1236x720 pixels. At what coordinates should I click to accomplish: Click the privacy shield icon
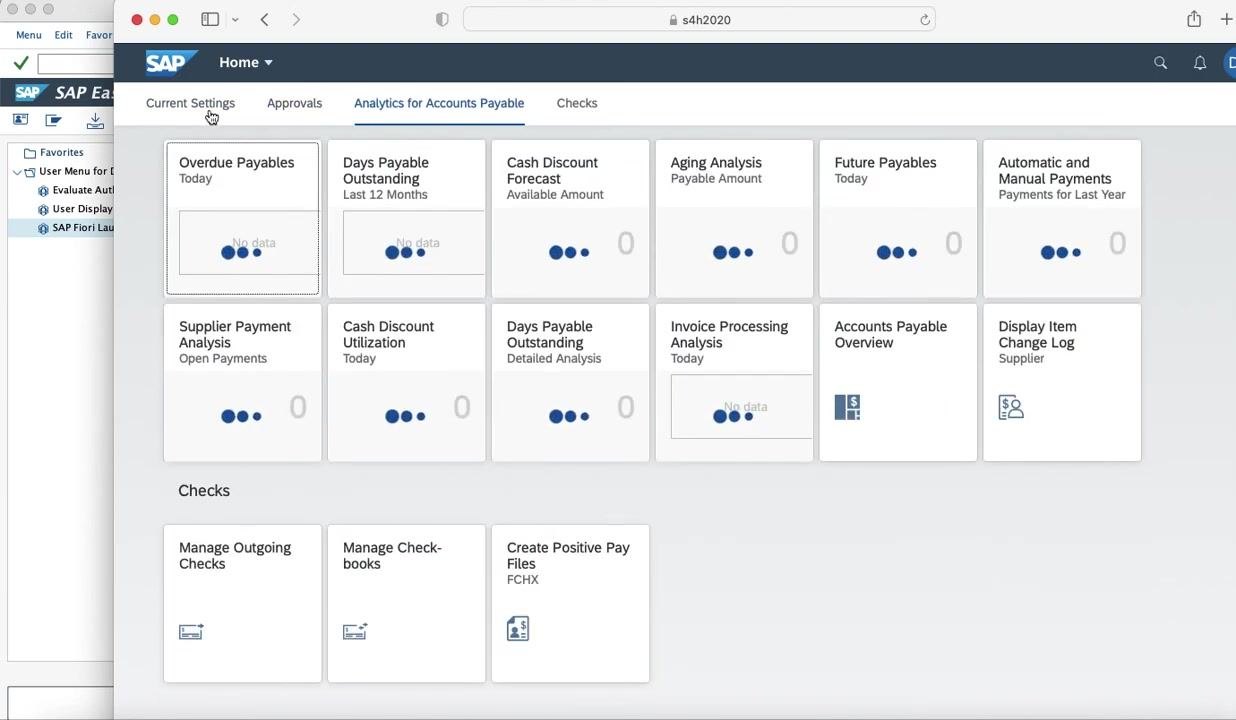pyautogui.click(x=442, y=19)
